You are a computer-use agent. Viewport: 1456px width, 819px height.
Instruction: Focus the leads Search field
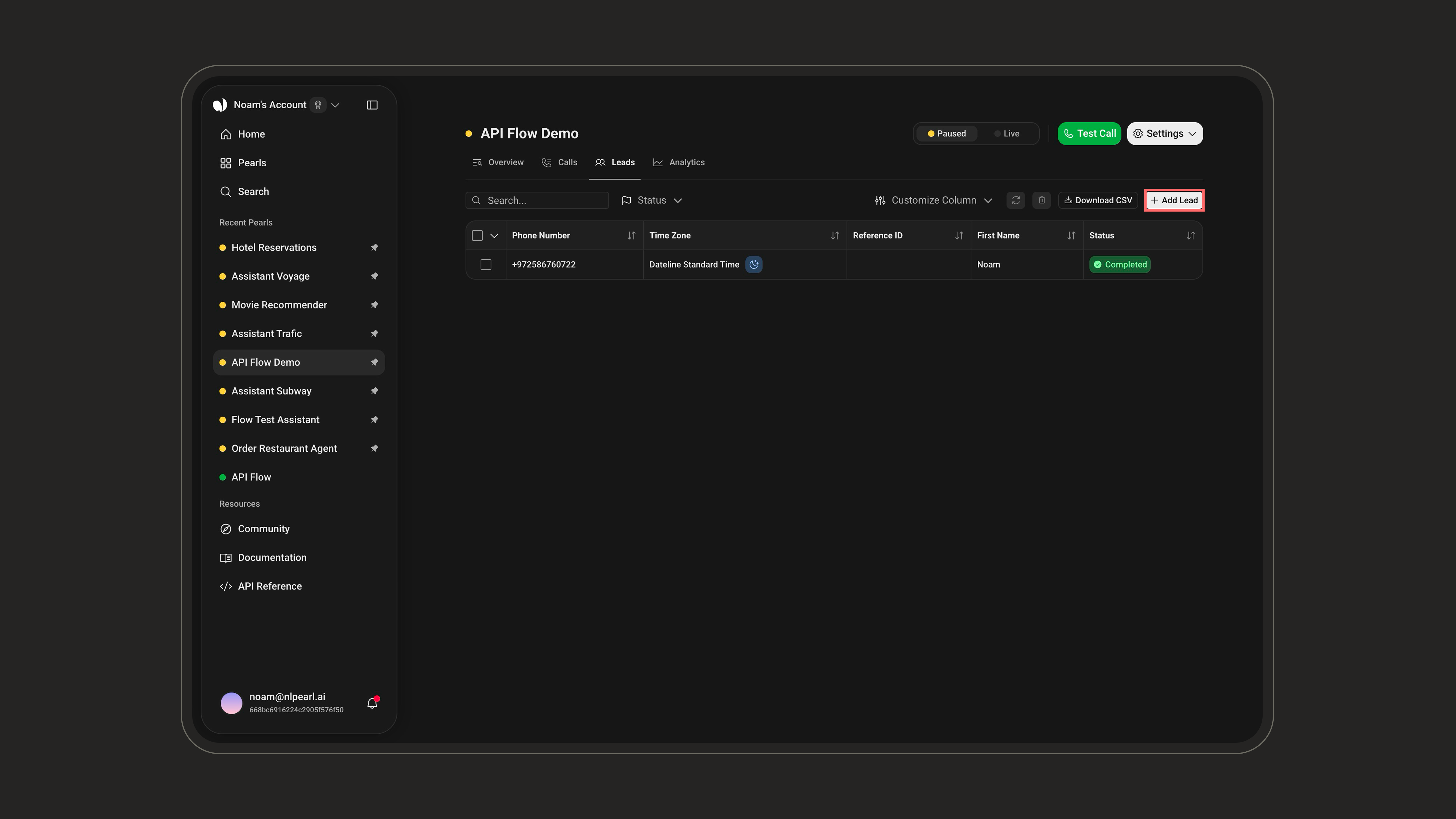[x=537, y=200]
